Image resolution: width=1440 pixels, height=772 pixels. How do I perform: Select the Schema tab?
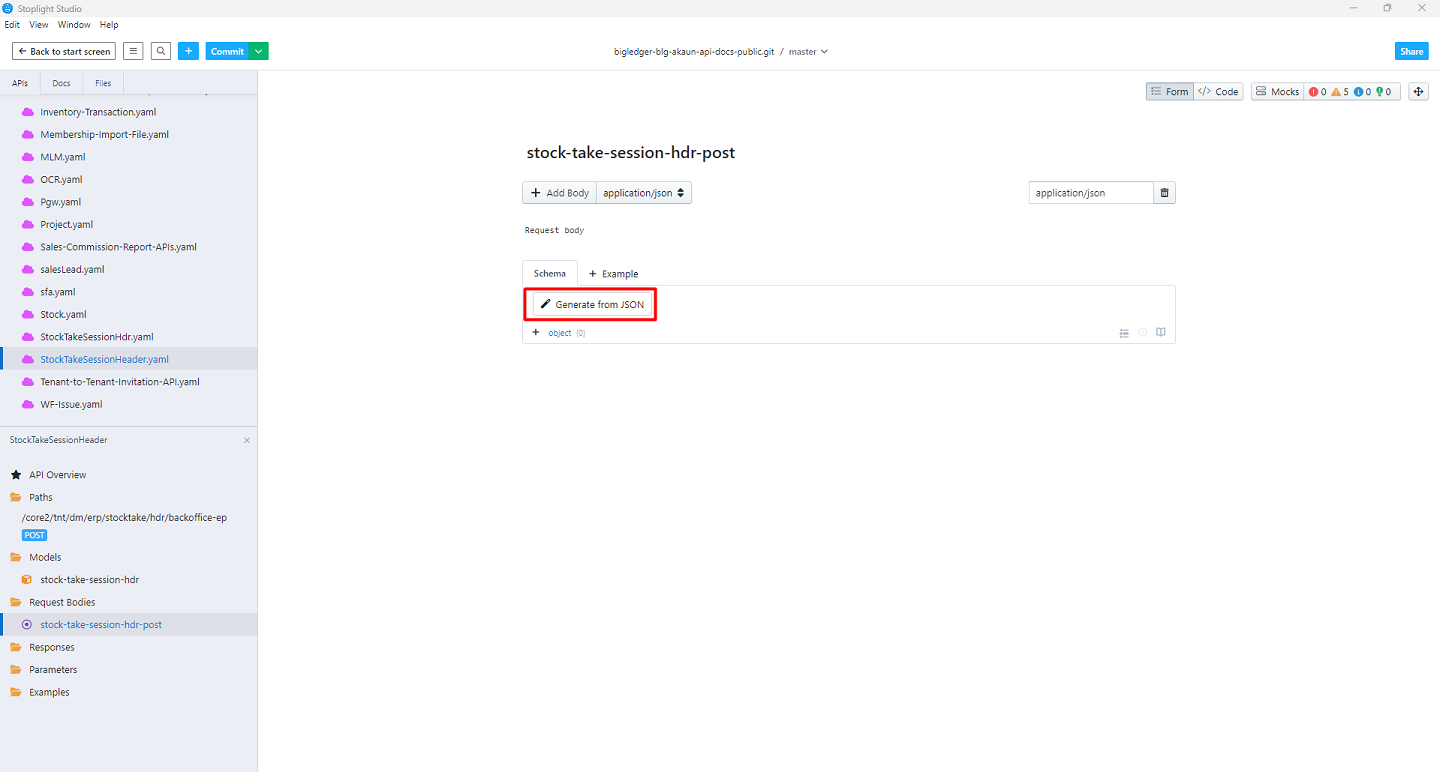pyautogui.click(x=550, y=273)
